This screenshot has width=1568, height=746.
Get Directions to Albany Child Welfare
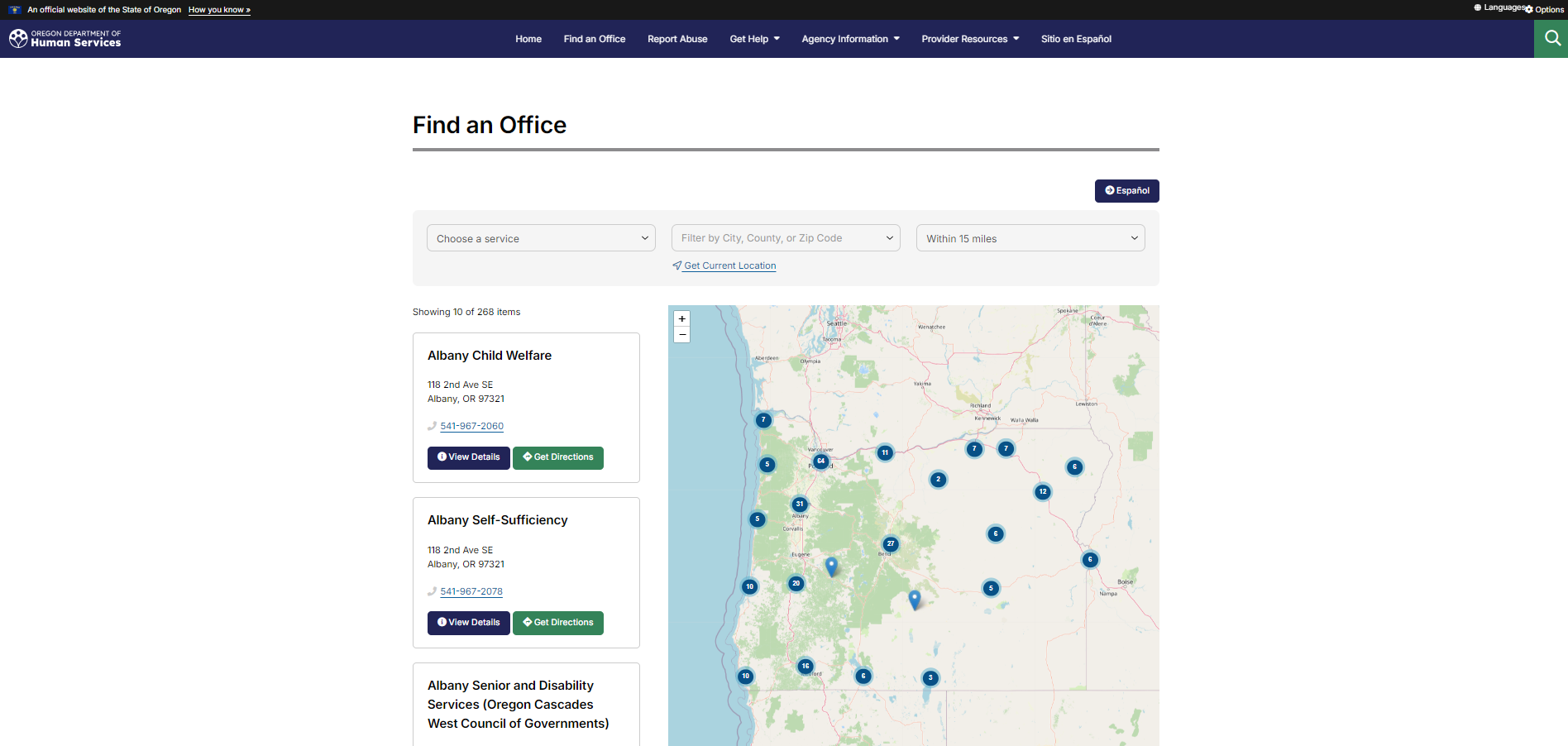point(558,457)
